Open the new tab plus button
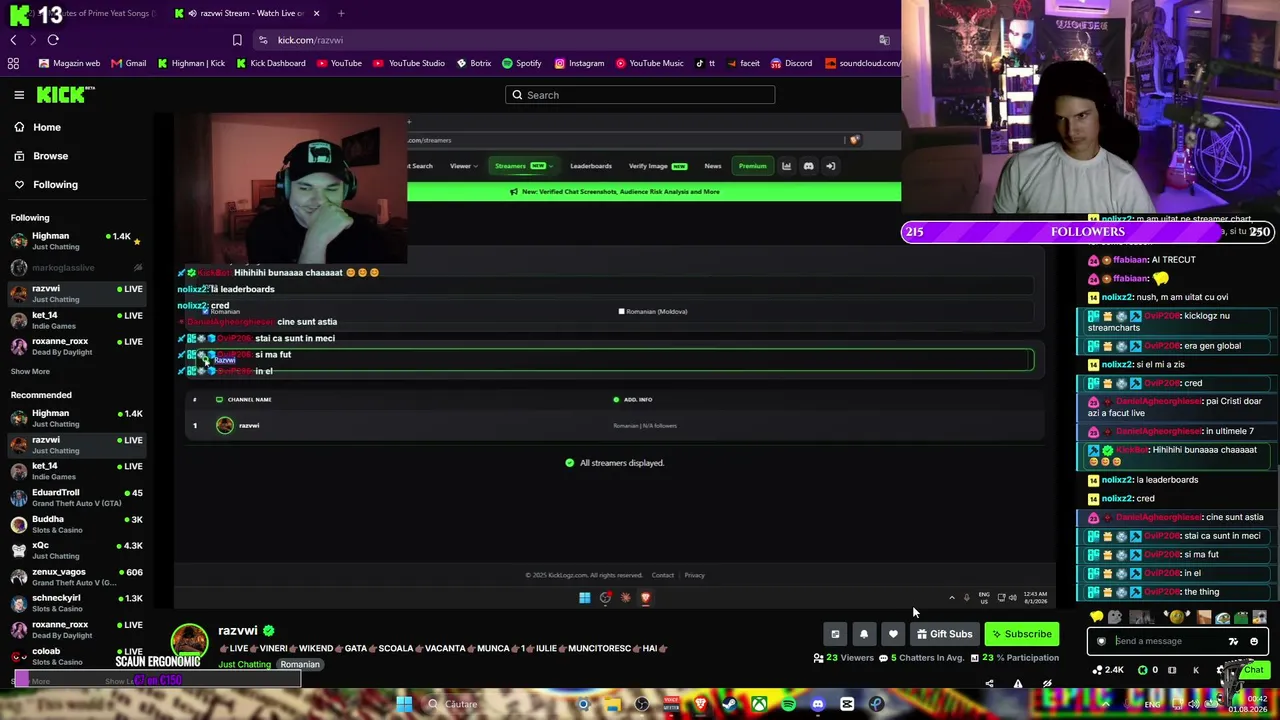1280x720 pixels. (x=341, y=13)
